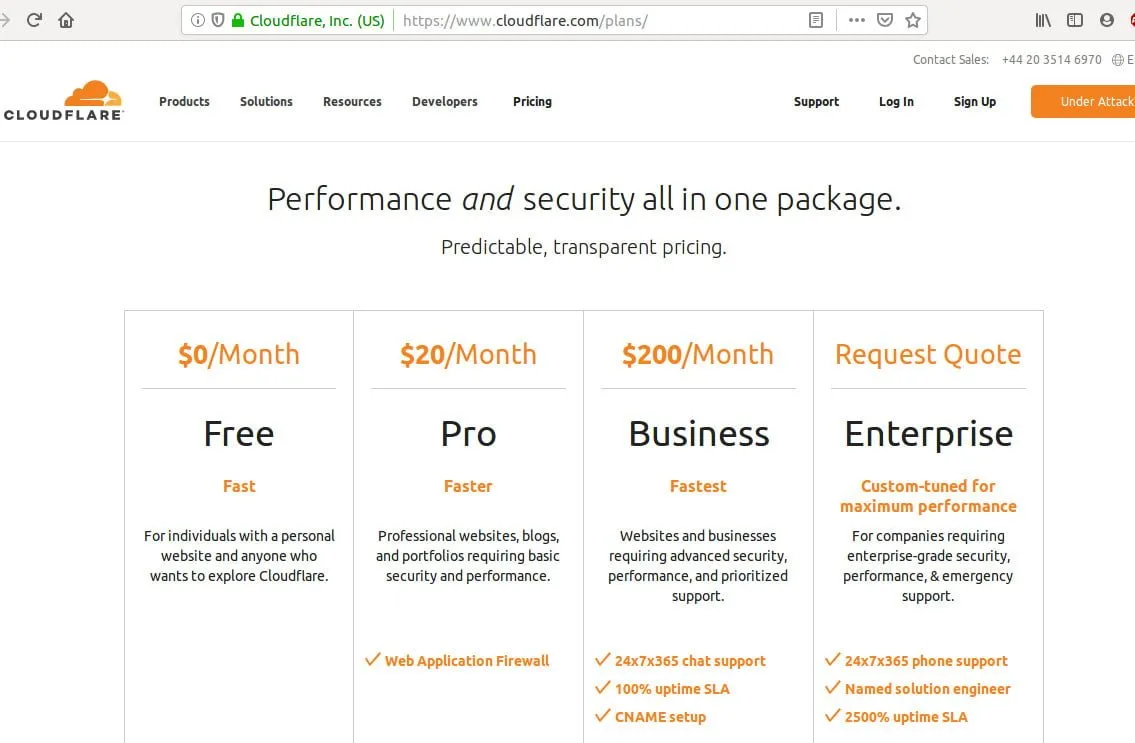
Task: Click the Log In link
Action: pyautogui.click(x=896, y=101)
